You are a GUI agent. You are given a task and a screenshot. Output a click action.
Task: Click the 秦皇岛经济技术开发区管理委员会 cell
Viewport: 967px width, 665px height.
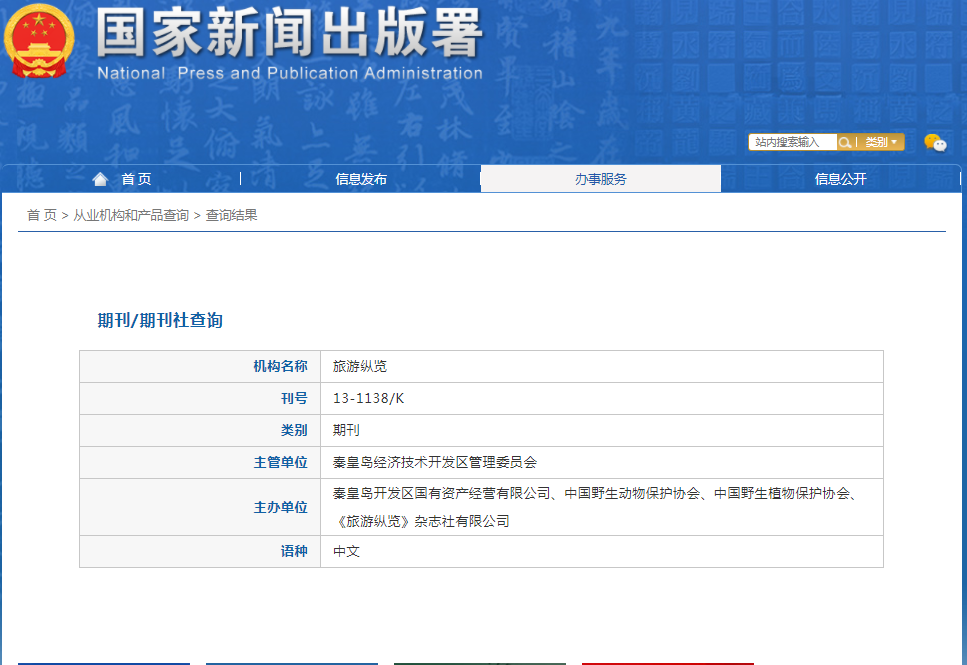435,462
